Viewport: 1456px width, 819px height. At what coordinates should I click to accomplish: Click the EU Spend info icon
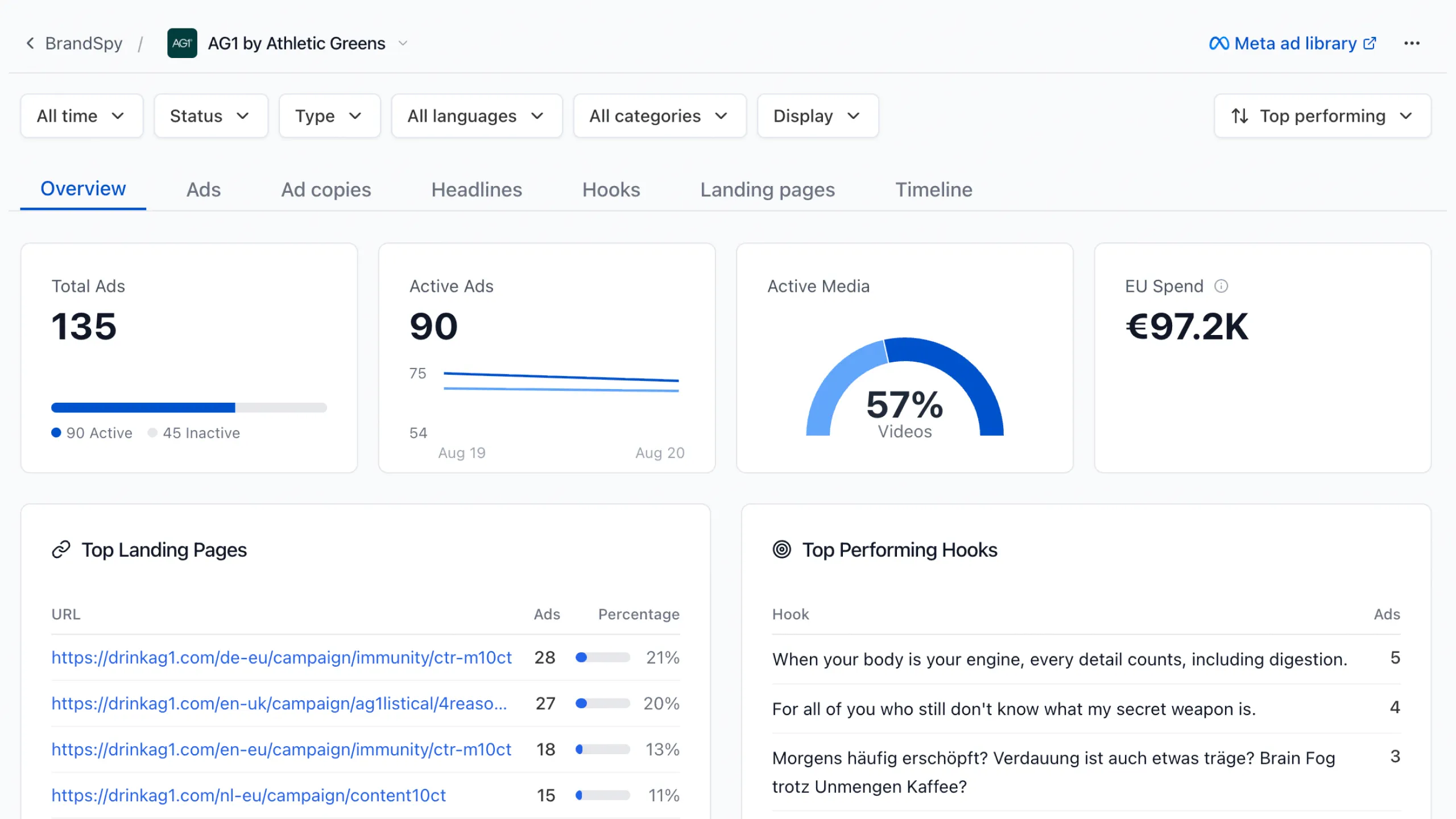1221,286
